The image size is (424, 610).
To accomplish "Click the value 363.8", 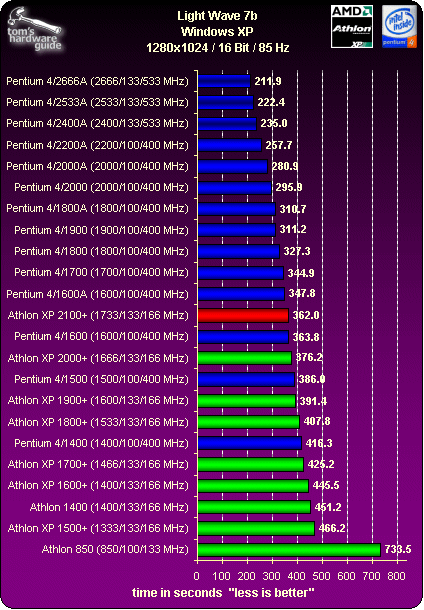I will pos(306,337).
